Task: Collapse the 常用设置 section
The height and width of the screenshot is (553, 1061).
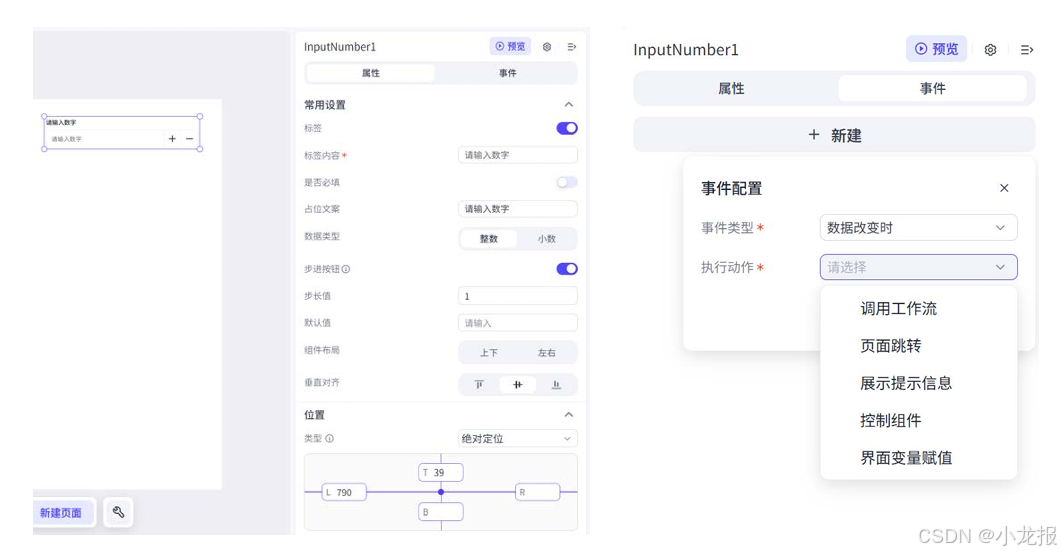Action: pos(568,104)
